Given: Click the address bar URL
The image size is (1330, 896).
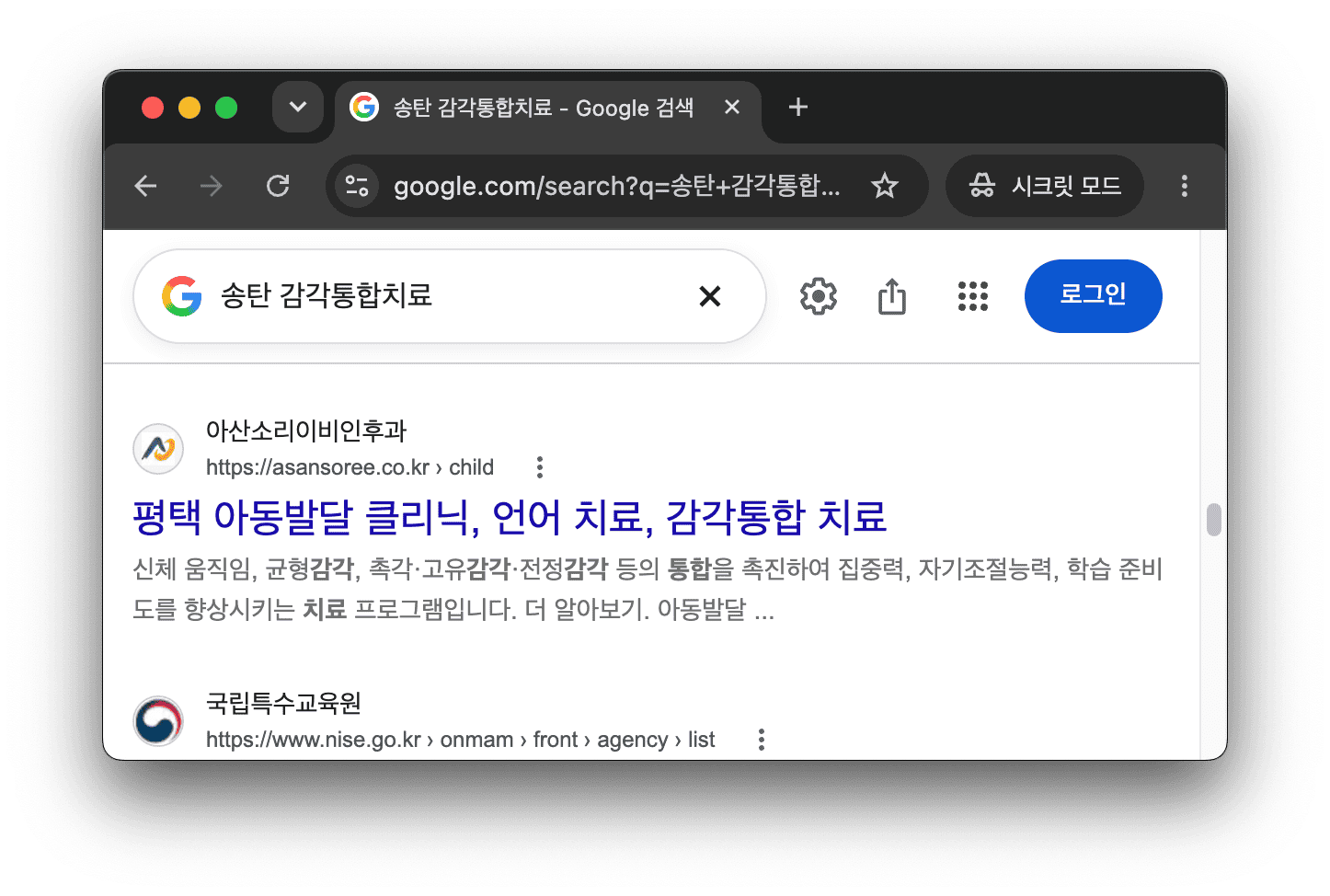Looking at the screenshot, I should [616, 186].
